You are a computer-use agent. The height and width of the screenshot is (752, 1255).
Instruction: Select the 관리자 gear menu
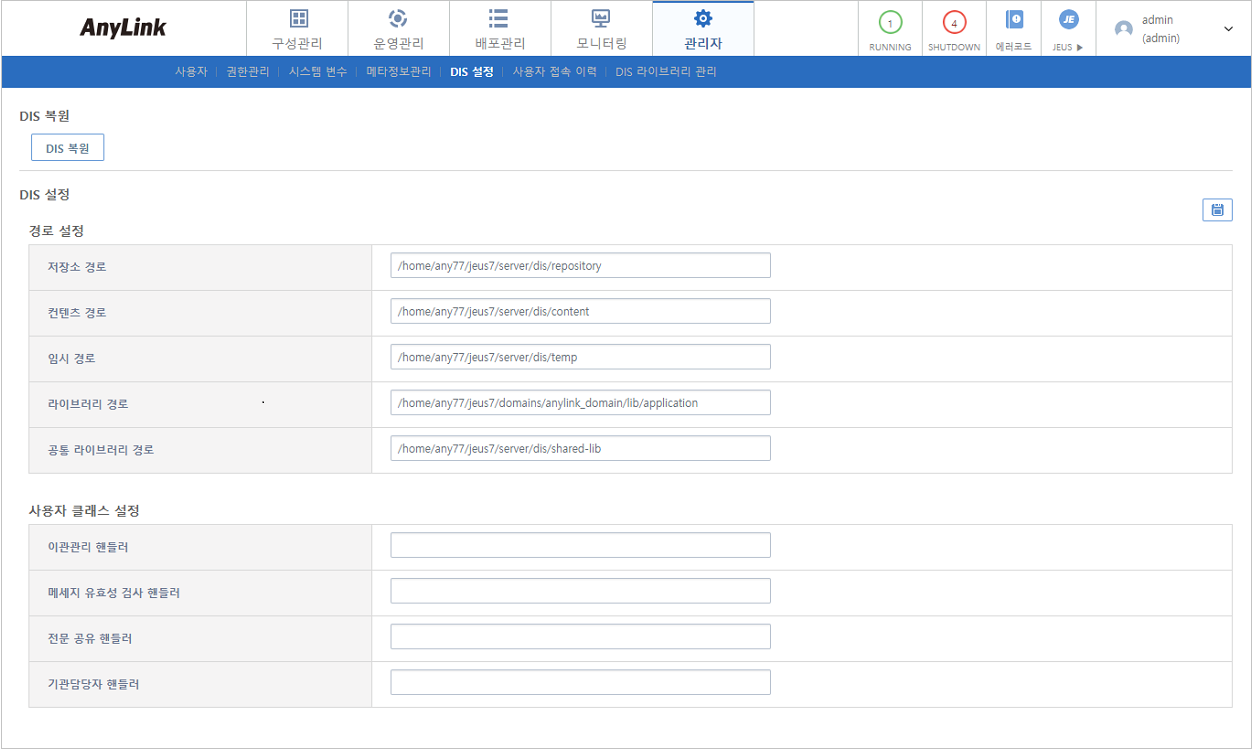click(703, 29)
